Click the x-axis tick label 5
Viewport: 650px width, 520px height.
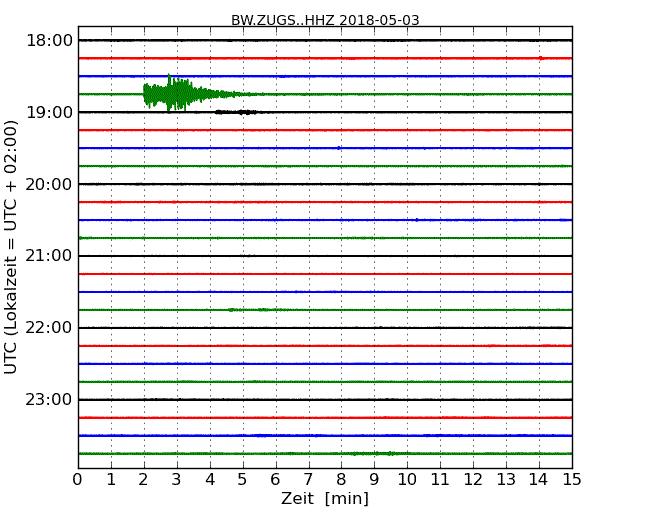coord(243,479)
